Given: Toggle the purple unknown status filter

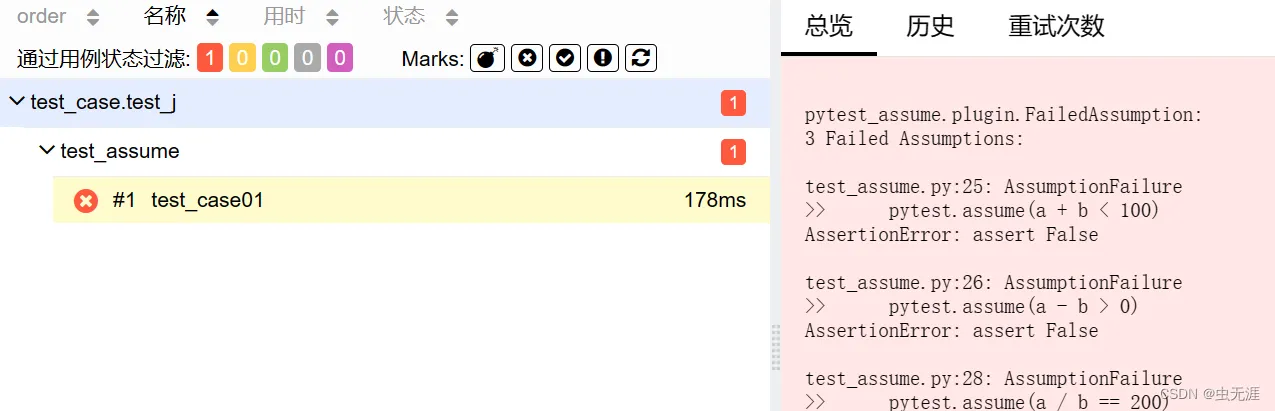Looking at the screenshot, I should pos(340,58).
